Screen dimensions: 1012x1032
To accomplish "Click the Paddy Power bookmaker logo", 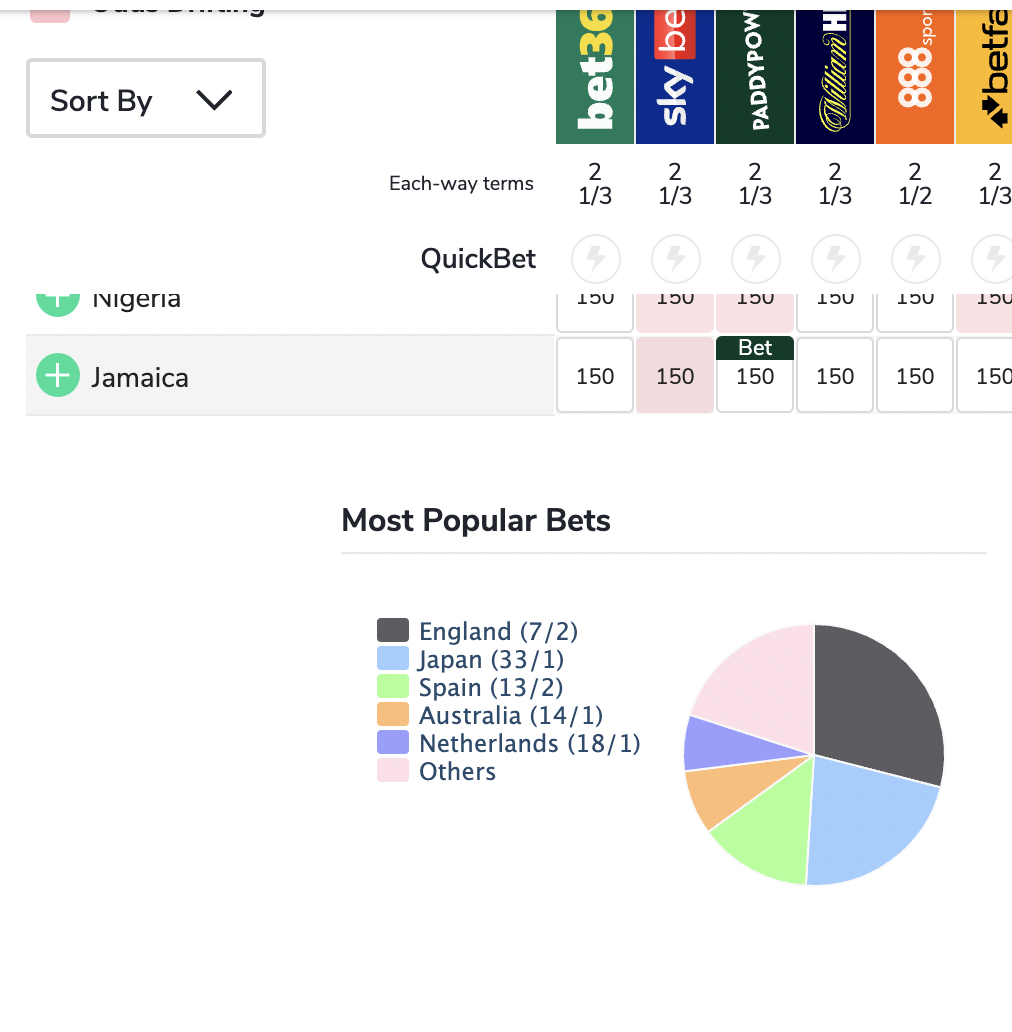I will coord(755,76).
